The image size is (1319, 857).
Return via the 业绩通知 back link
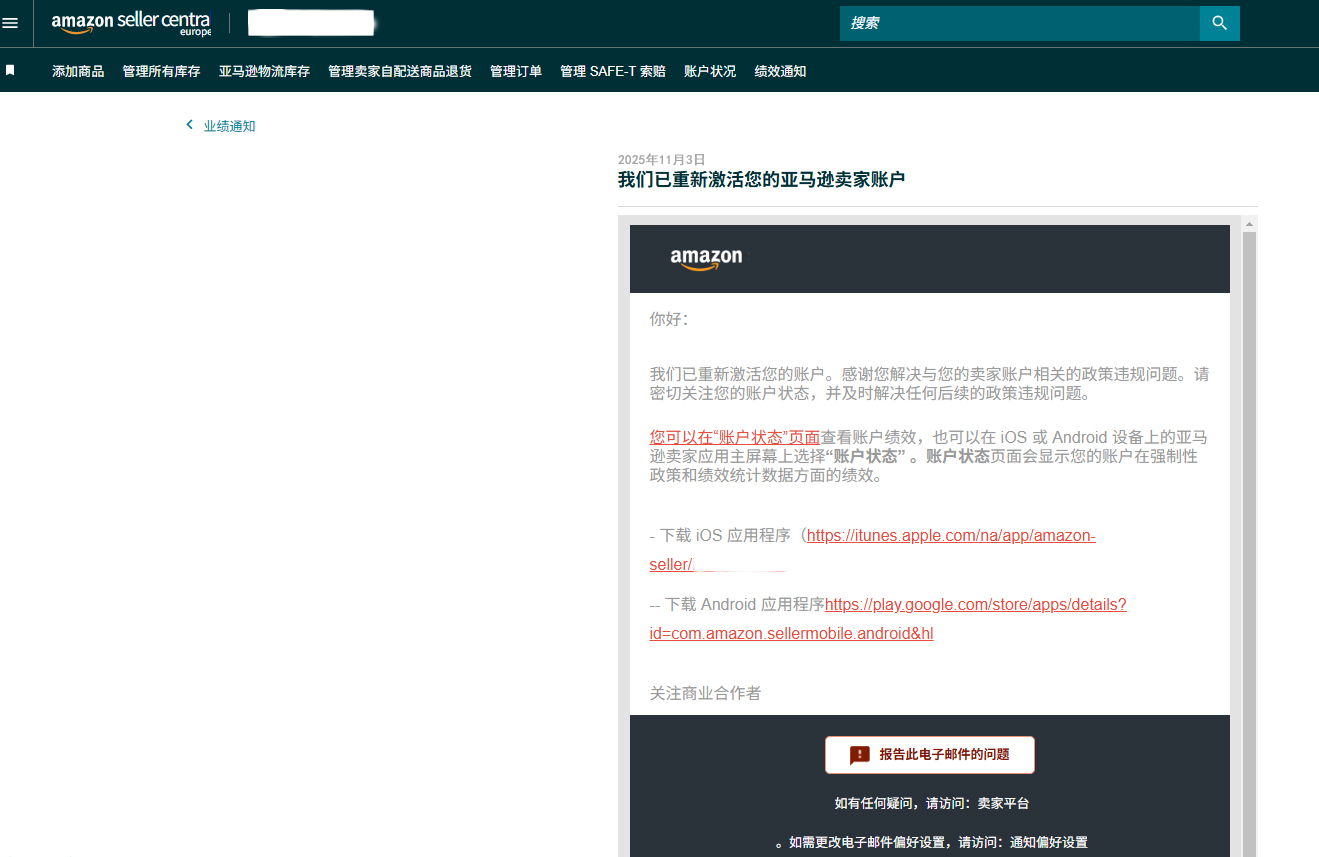(227, 125)
